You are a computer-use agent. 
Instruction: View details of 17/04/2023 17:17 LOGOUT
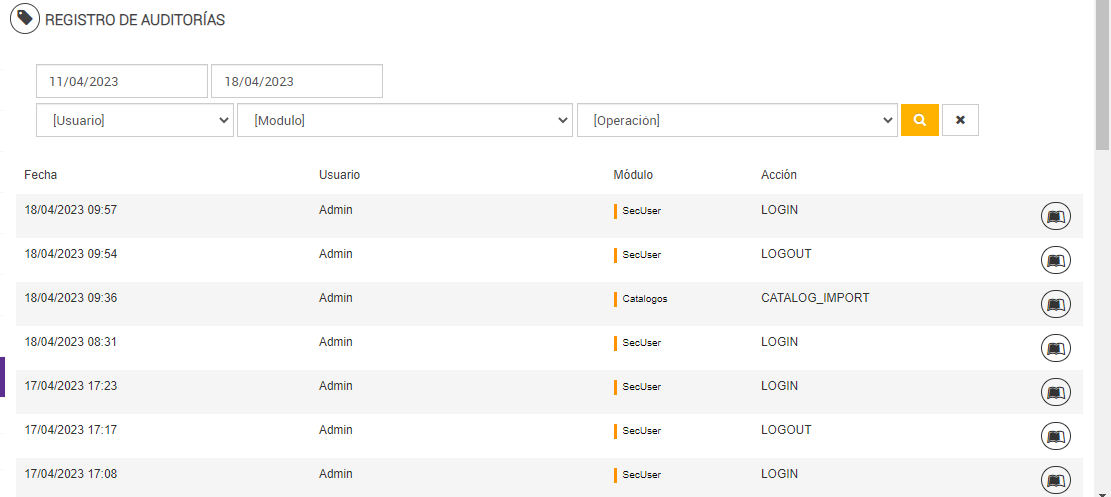click(x=1056, y=436)
